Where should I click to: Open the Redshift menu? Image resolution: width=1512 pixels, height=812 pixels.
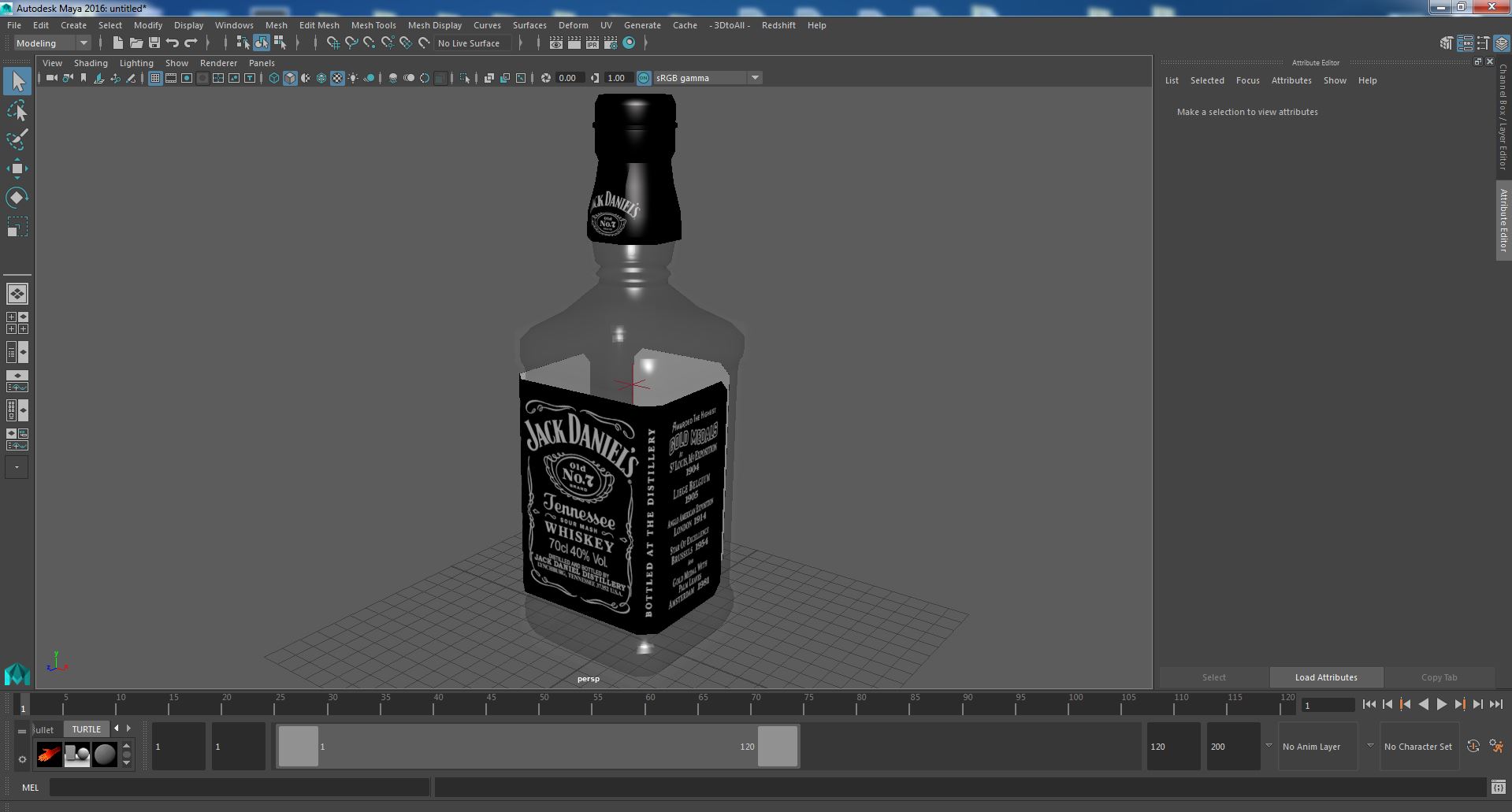778,25
